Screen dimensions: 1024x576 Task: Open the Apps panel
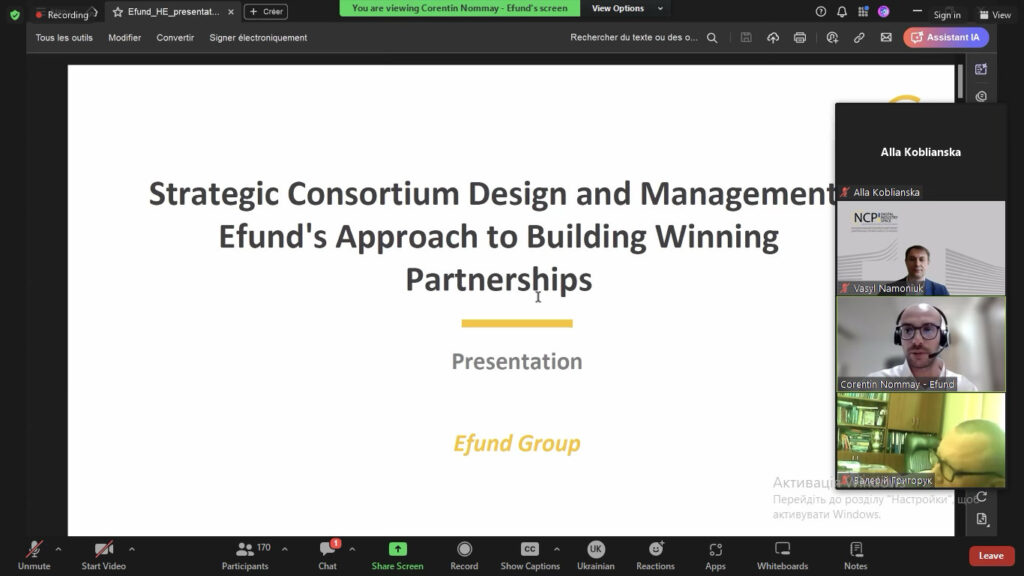pos(715,555)
